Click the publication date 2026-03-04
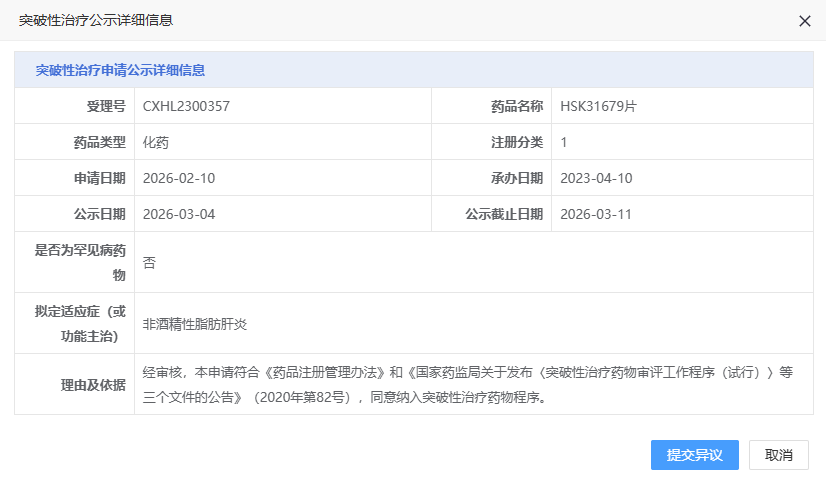Screen dimensions: 826x481 pos(179,214)
